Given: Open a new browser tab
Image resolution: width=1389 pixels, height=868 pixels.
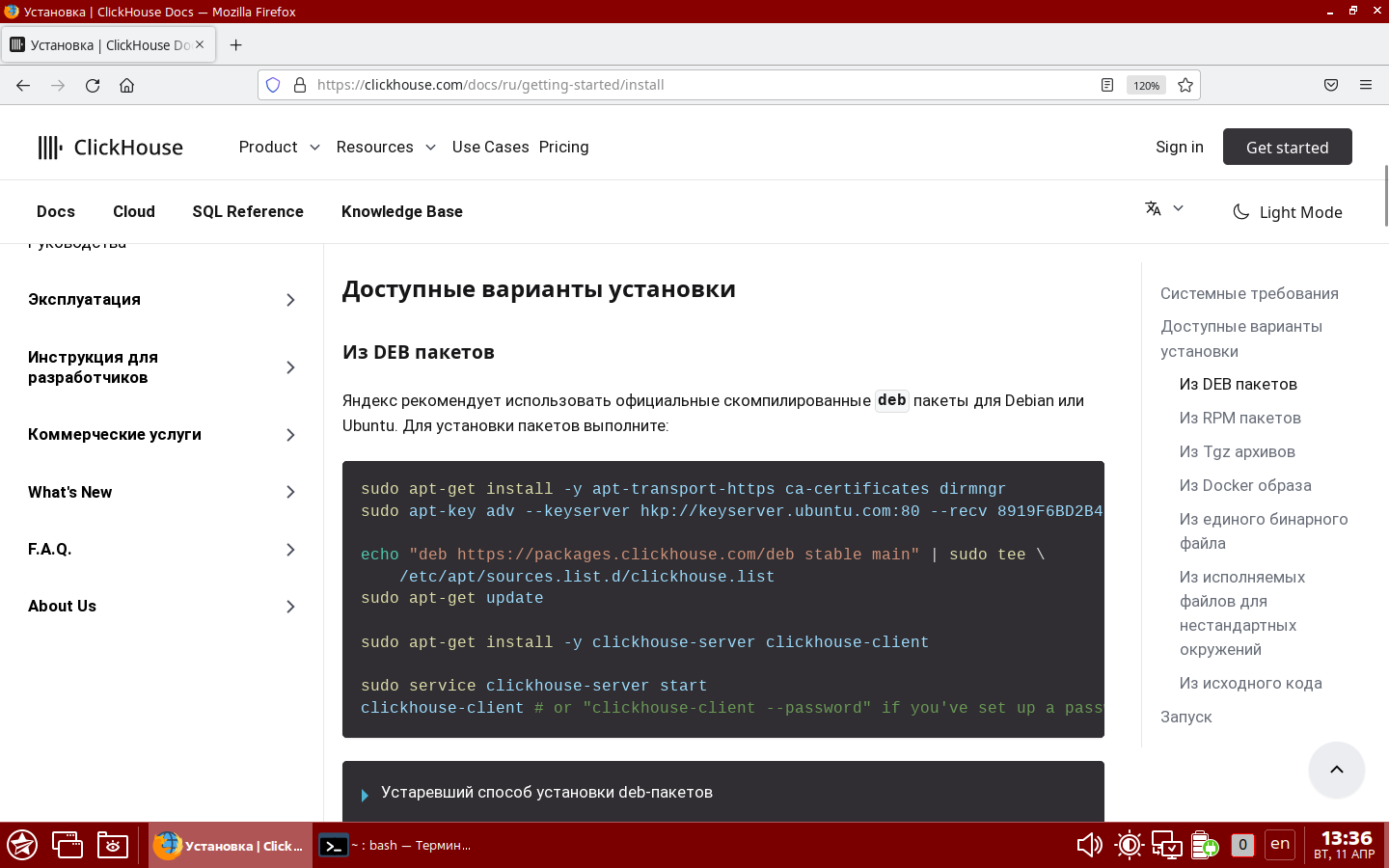Looking at the screenshot, I should point(235,45).
